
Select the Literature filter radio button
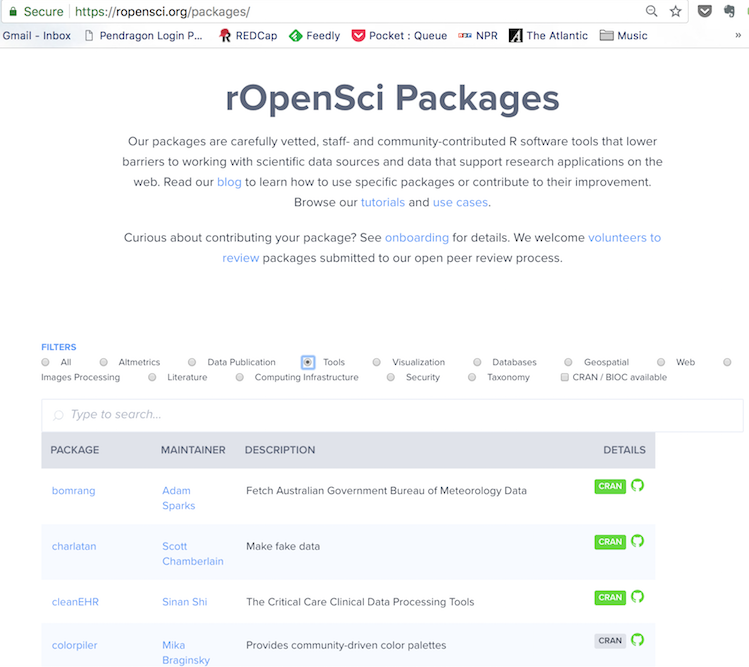[x=152, y=377]
